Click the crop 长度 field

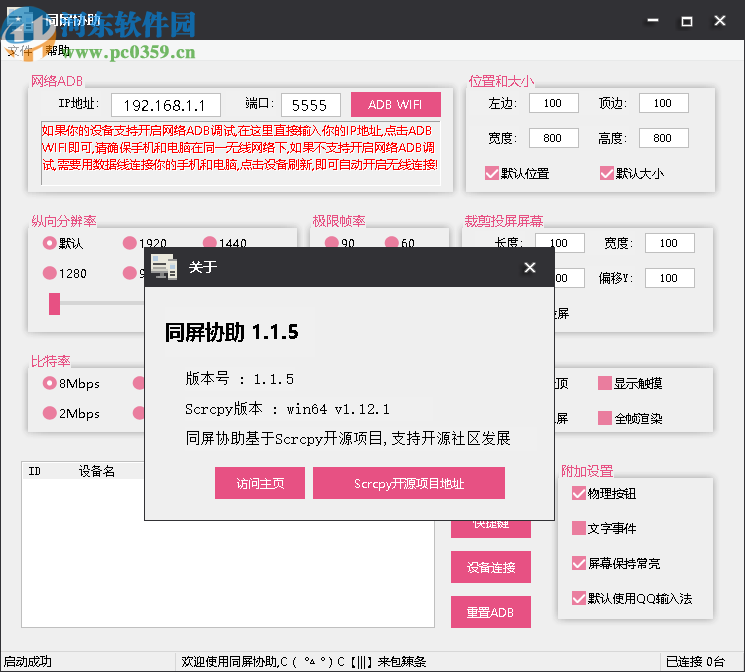pyautogui.click(x=560, y=242)
